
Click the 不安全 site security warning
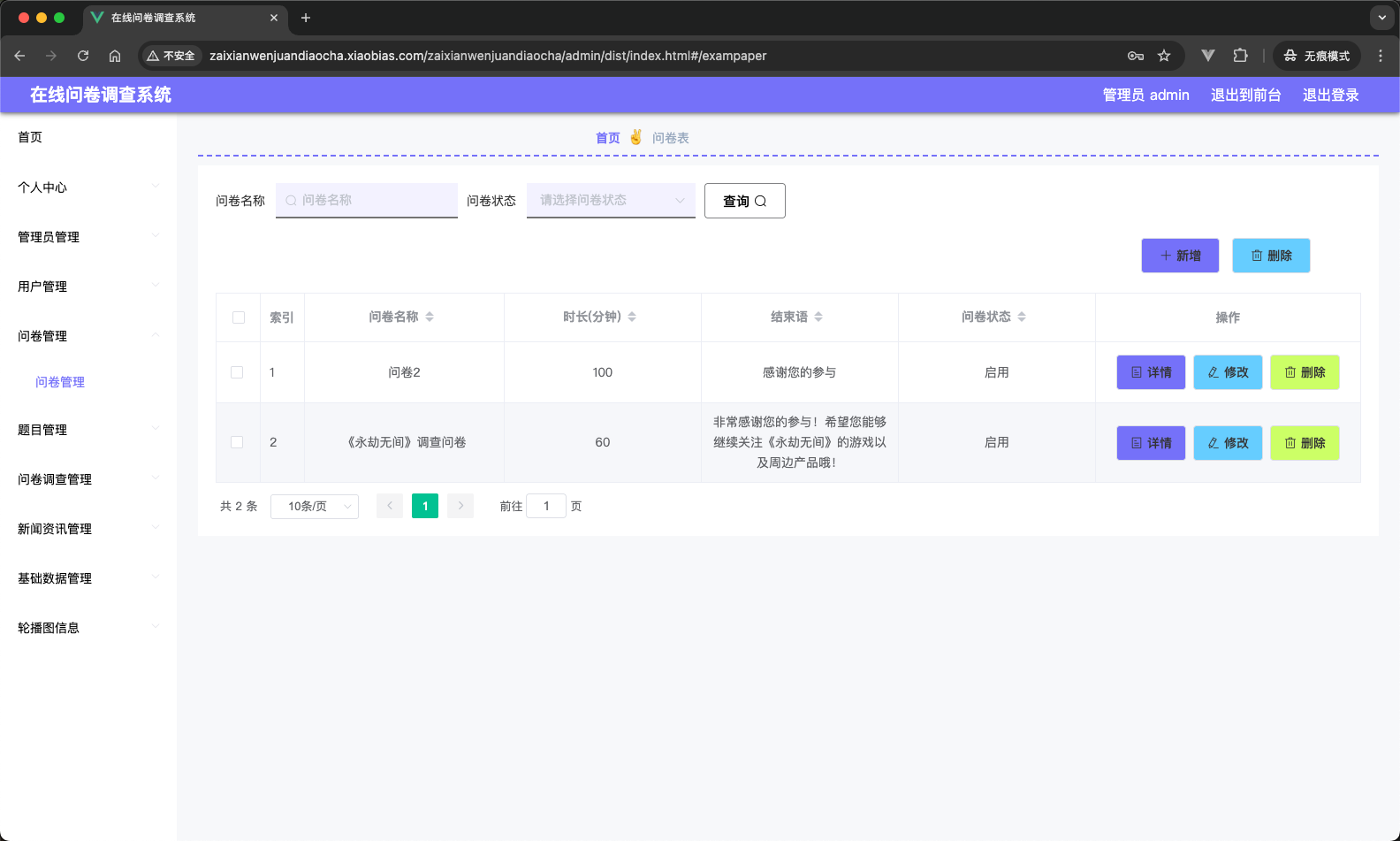click(171, 56)
